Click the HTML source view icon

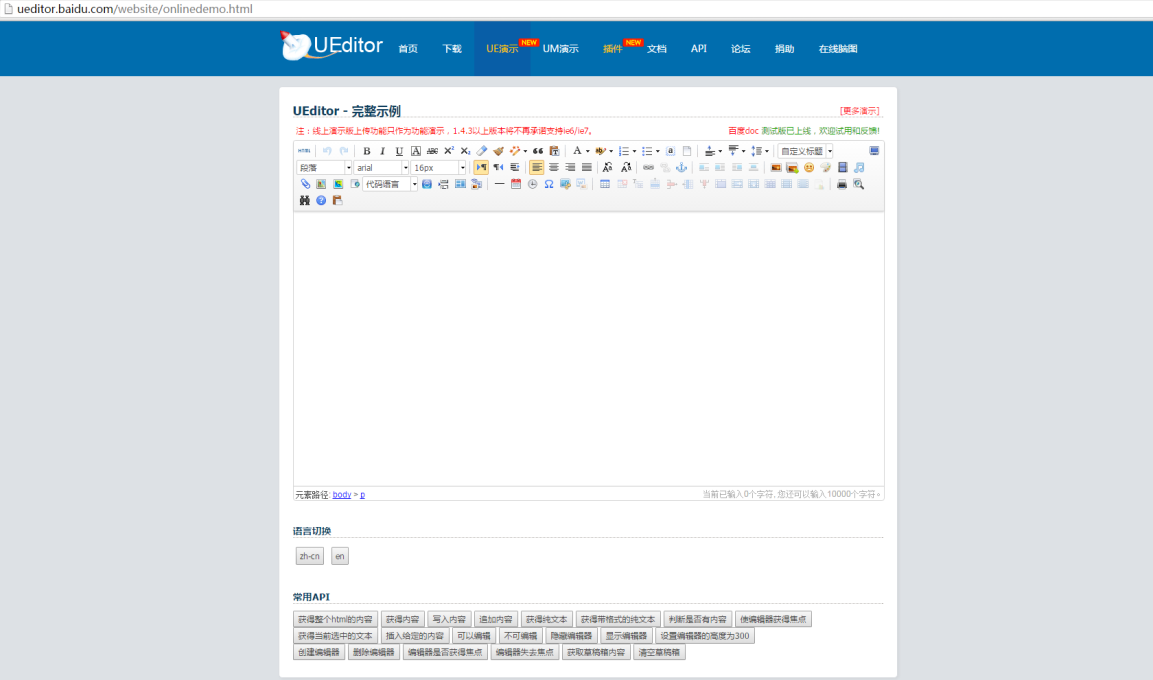[x=304, y=151]
